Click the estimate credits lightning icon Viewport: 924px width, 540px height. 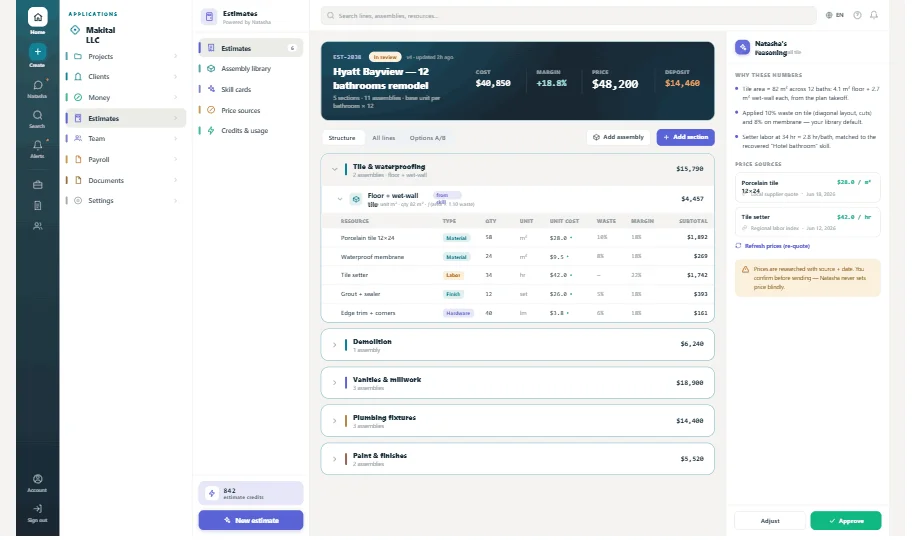point(212,493)
